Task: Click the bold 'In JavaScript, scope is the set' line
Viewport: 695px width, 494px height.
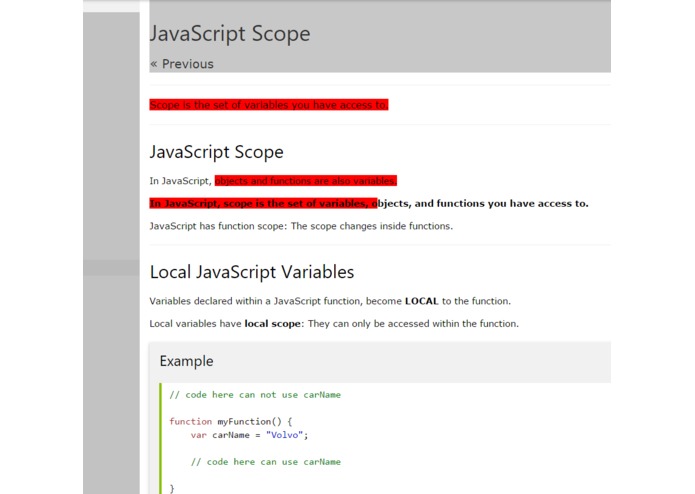Action: [369, 203]
